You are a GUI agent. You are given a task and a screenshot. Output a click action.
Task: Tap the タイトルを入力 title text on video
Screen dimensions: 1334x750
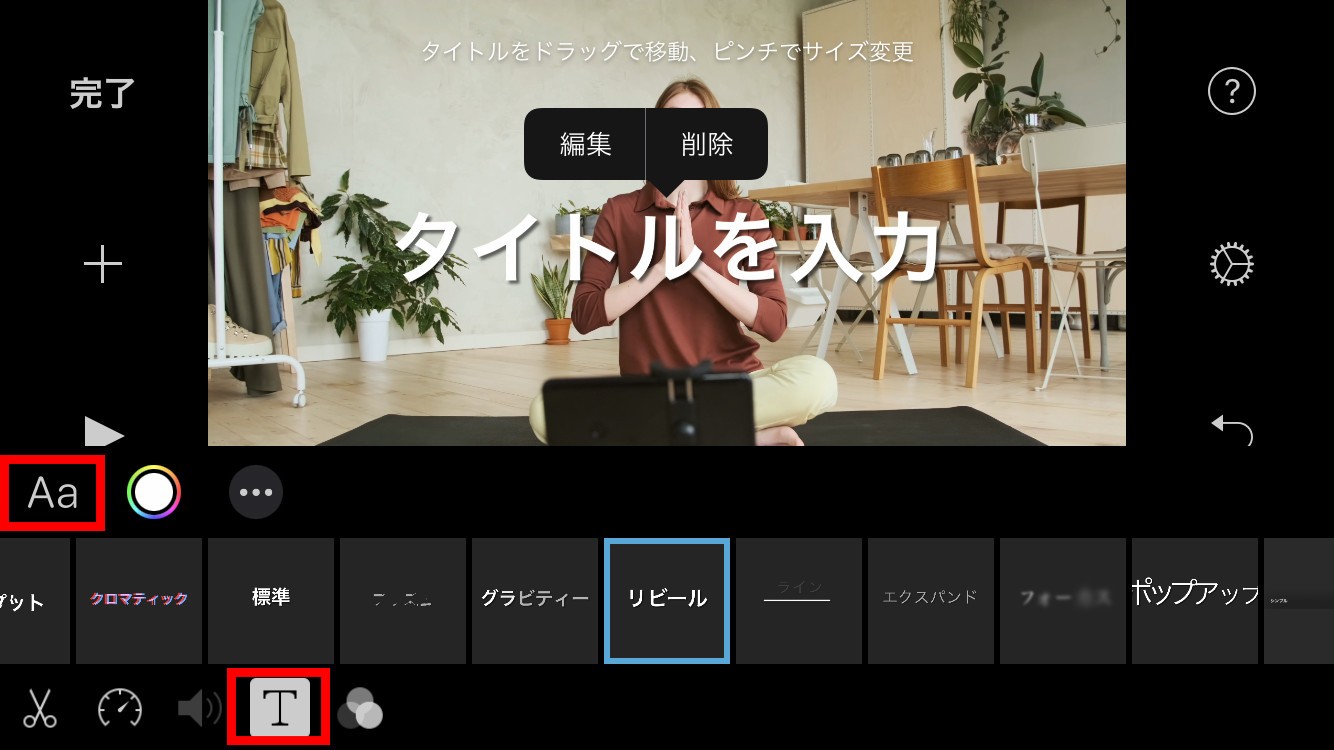[667, 247]
